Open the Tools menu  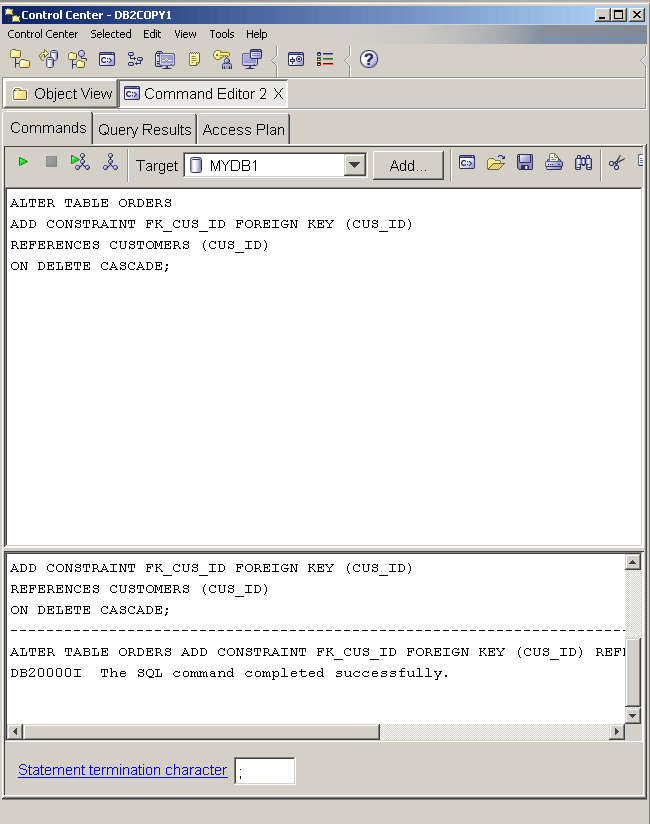click(x=222, y=34)
